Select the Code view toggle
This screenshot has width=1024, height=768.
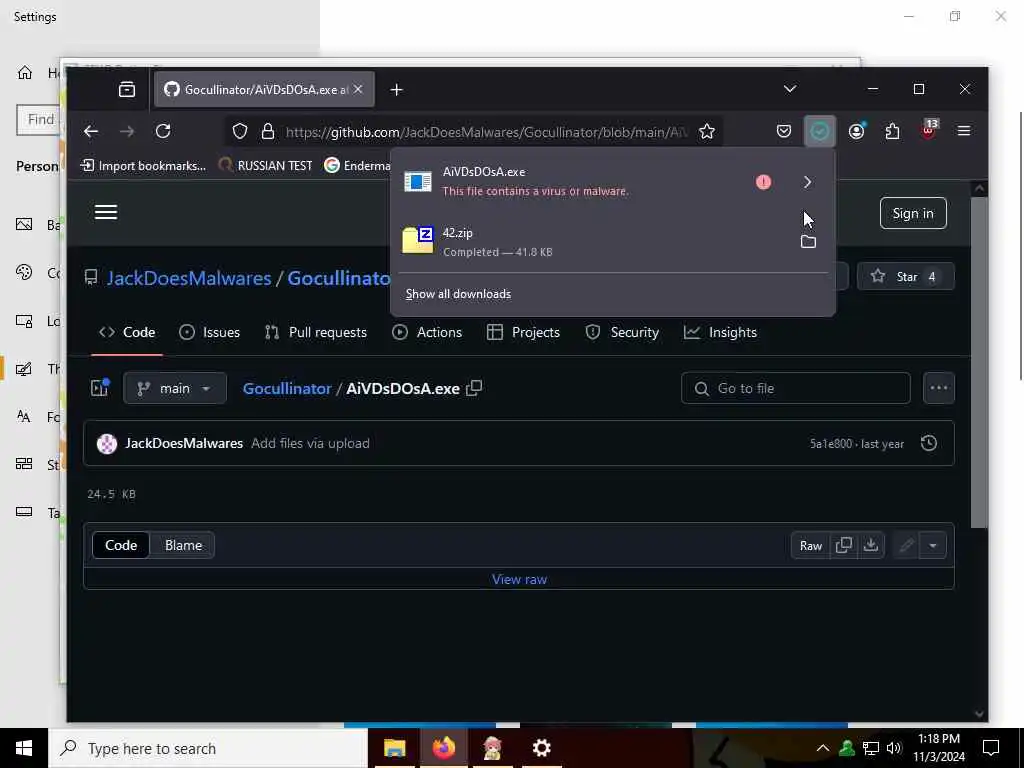121,545
